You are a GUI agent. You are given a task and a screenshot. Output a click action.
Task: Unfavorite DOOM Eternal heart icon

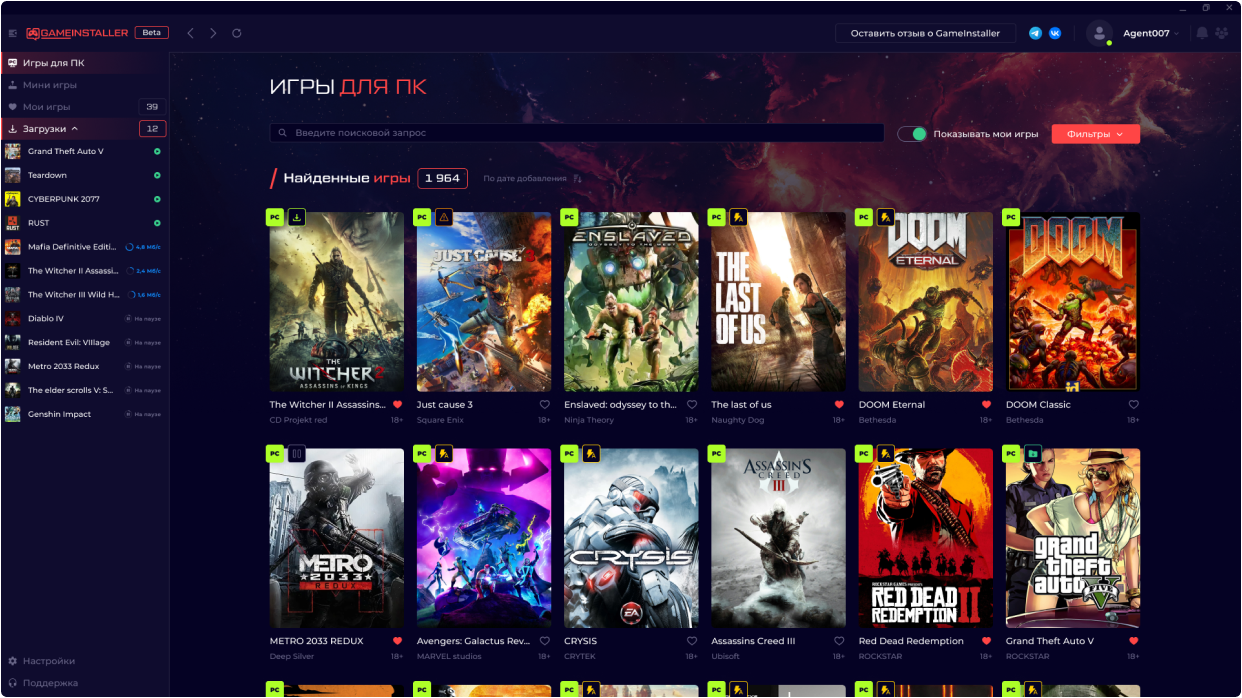click(986, 405)
